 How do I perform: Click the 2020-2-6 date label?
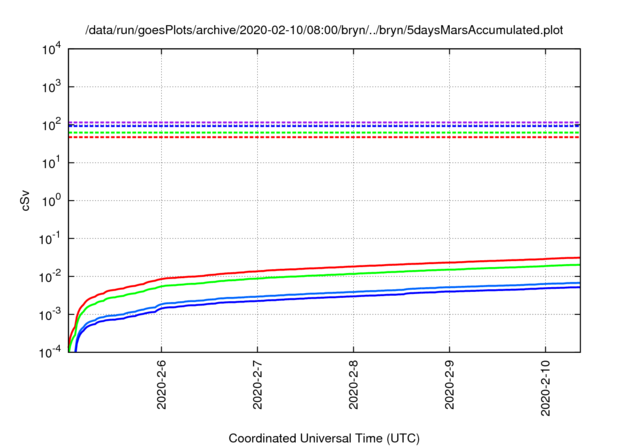pyautogui.click(x=162, y=385)
